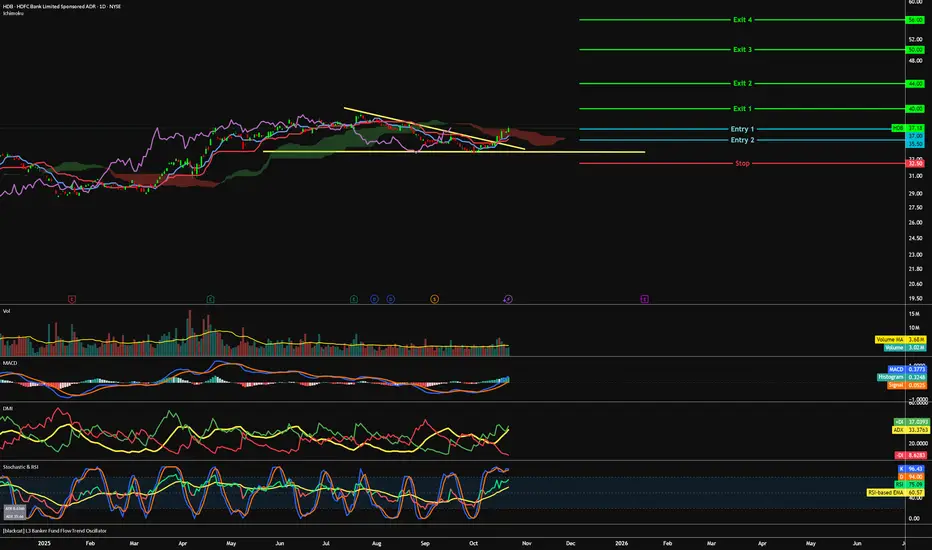Click the 2025 label on time axis
Screen dimensions: 932x550
(x=44, y=543)
